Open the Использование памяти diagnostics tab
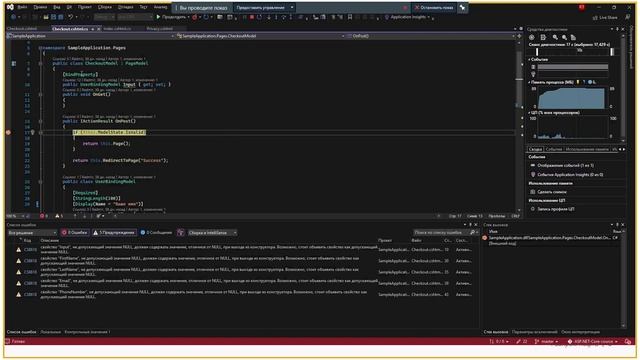Viewport: 640px width, 360px height. click(x=587, y=149)
